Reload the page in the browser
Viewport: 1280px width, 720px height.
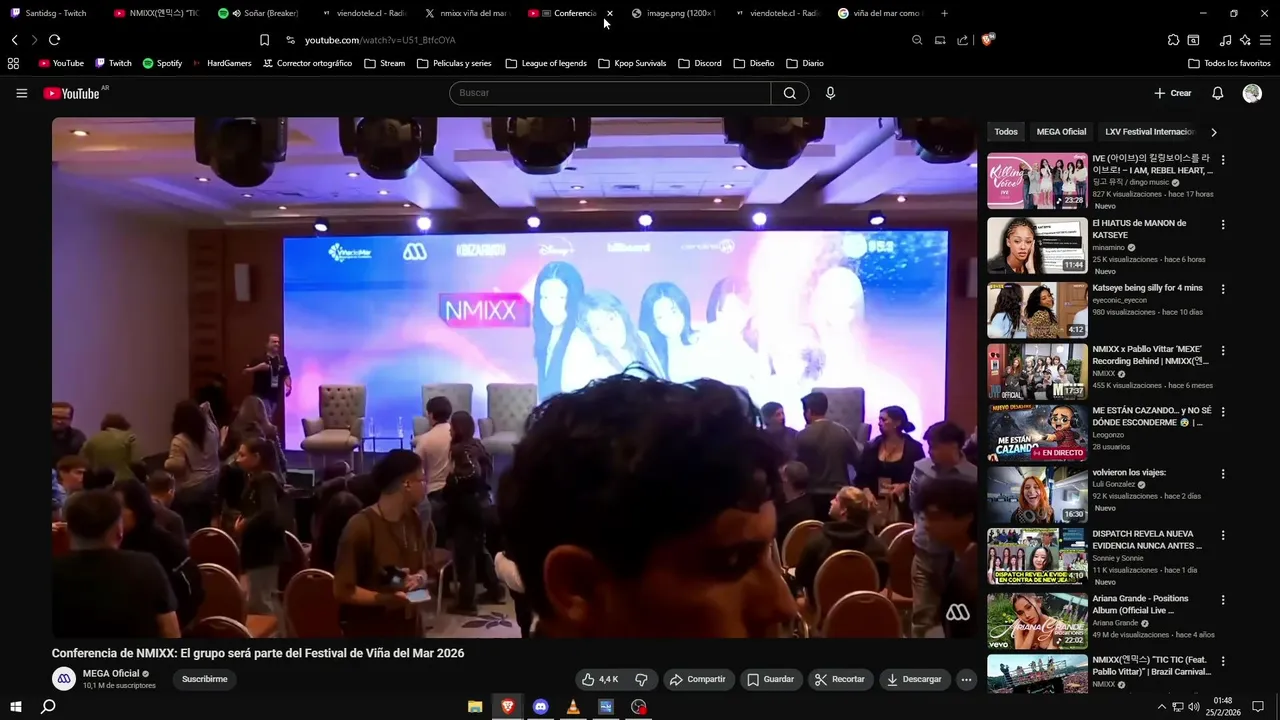point(54,40)
